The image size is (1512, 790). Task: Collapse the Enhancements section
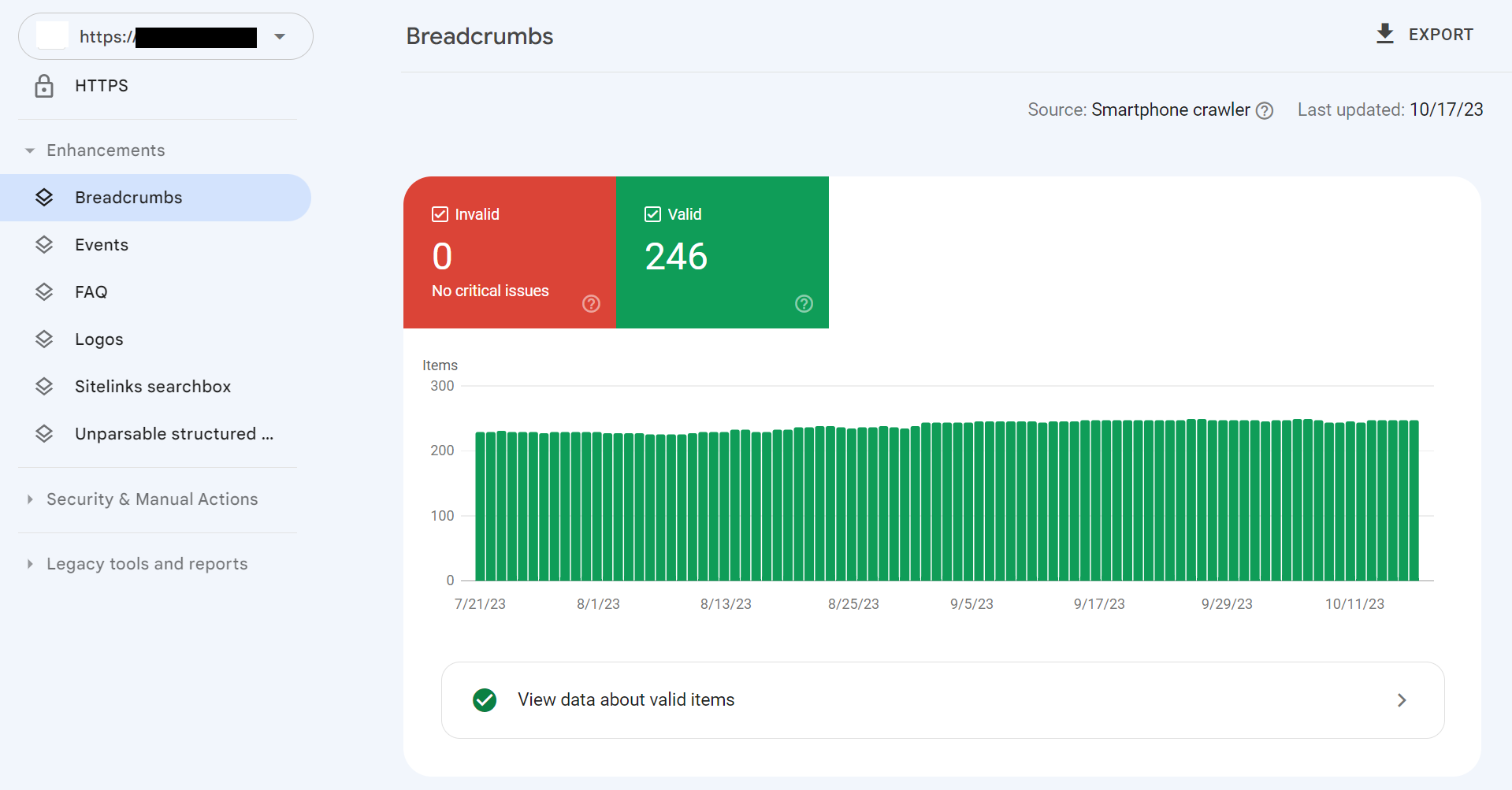click(x=30, y=150)
